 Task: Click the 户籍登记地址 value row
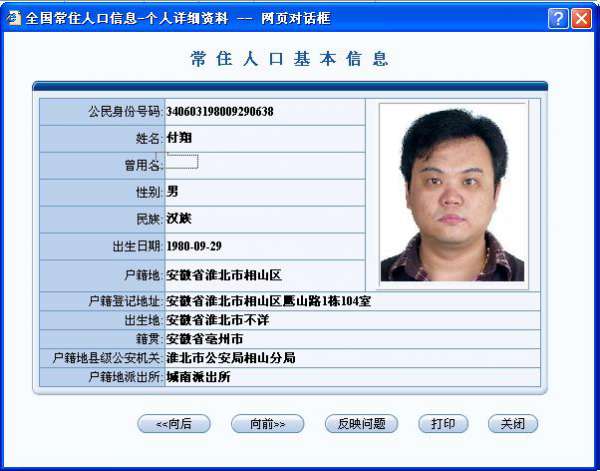tap(352, 301)
